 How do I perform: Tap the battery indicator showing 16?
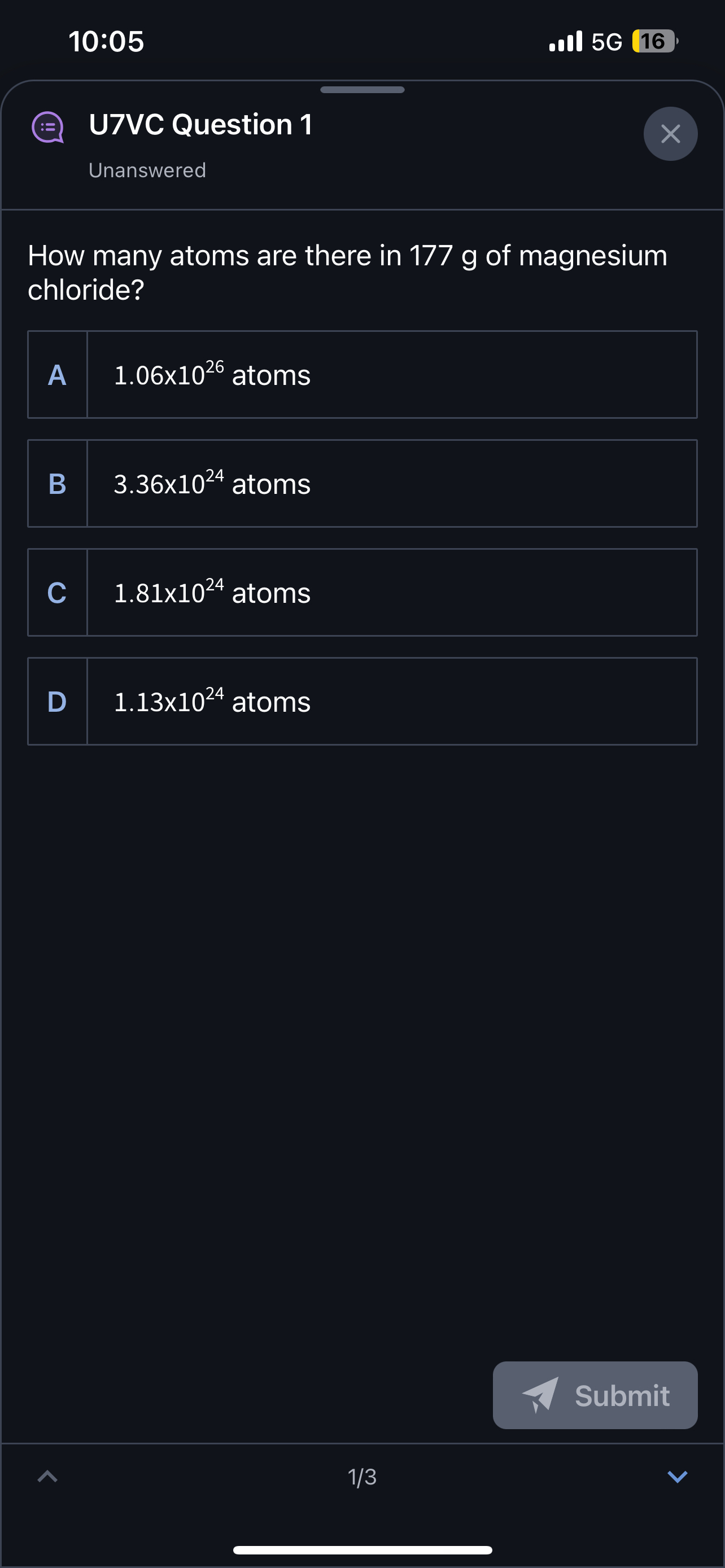tap(653, 41)
